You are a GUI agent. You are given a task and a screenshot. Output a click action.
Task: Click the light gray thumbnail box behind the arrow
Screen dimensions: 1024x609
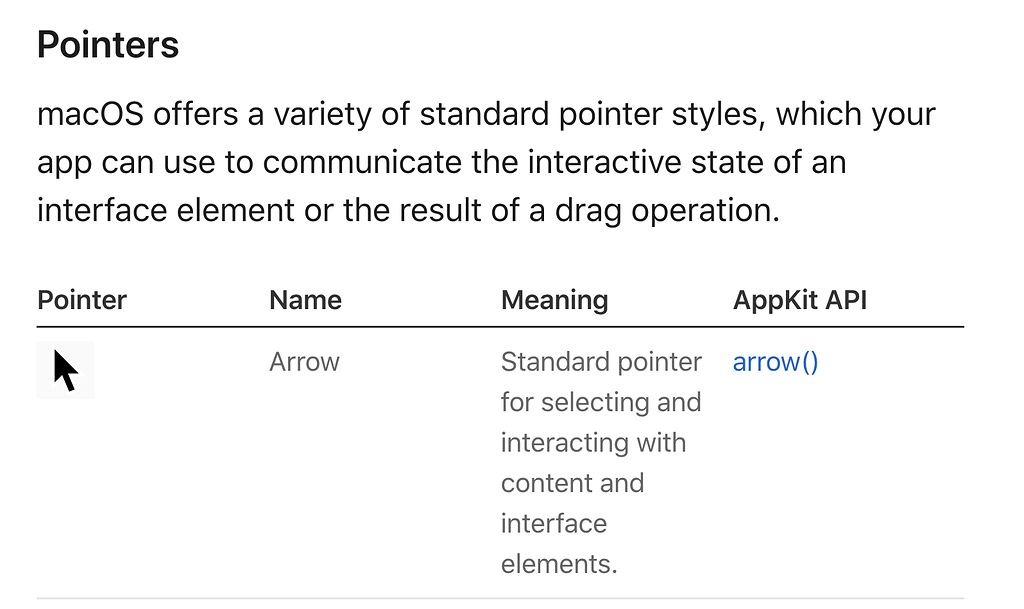pos(65,370)
